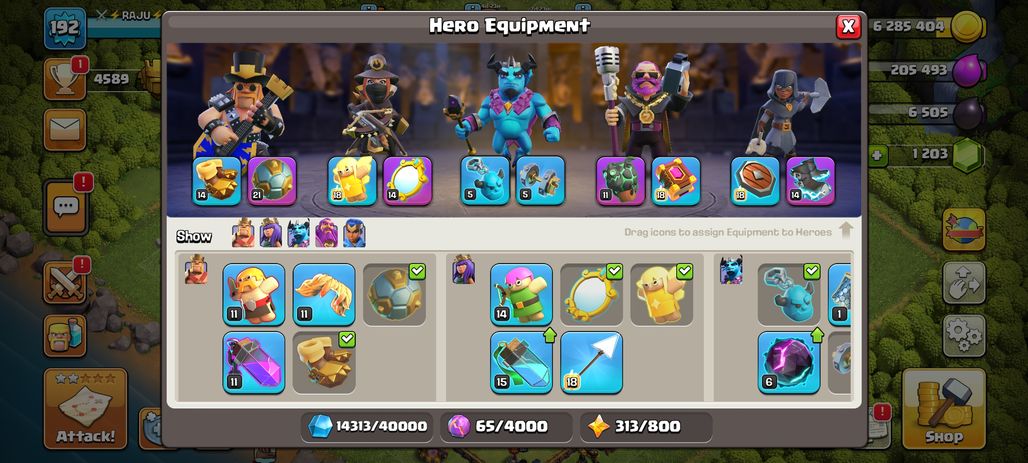Screen dimensions: 1028x463
Task: Click the drag-to-assign up arrow hint
Action: 846,231
